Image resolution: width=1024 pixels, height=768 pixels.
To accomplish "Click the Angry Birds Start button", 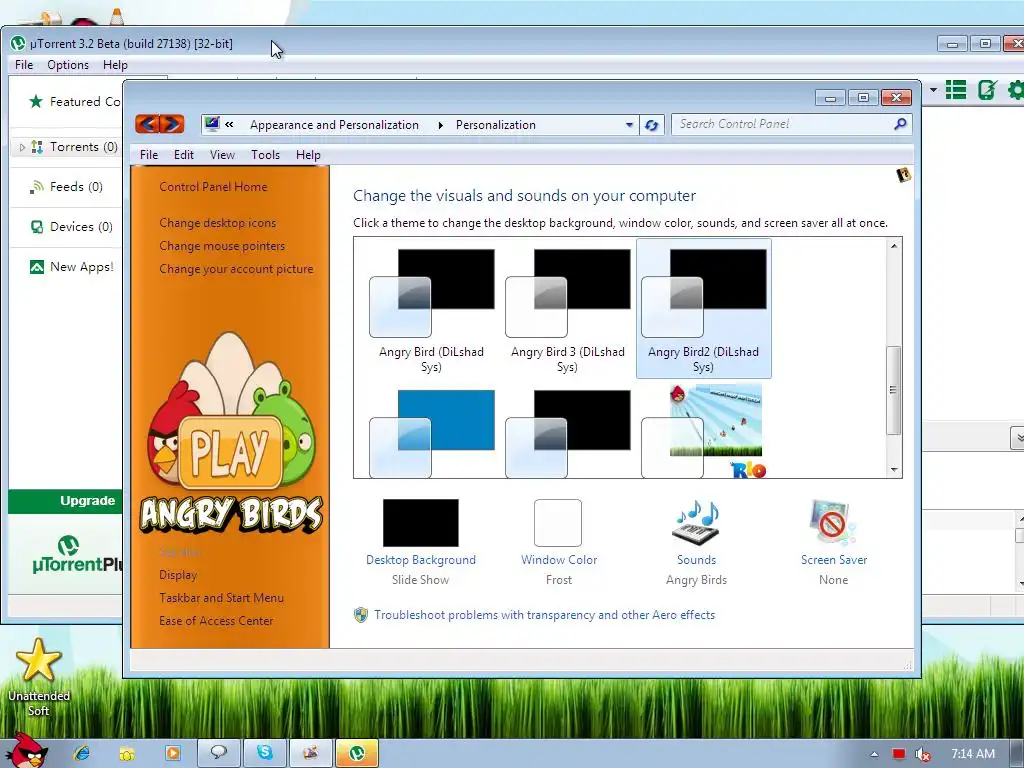I will click(25, 750).
